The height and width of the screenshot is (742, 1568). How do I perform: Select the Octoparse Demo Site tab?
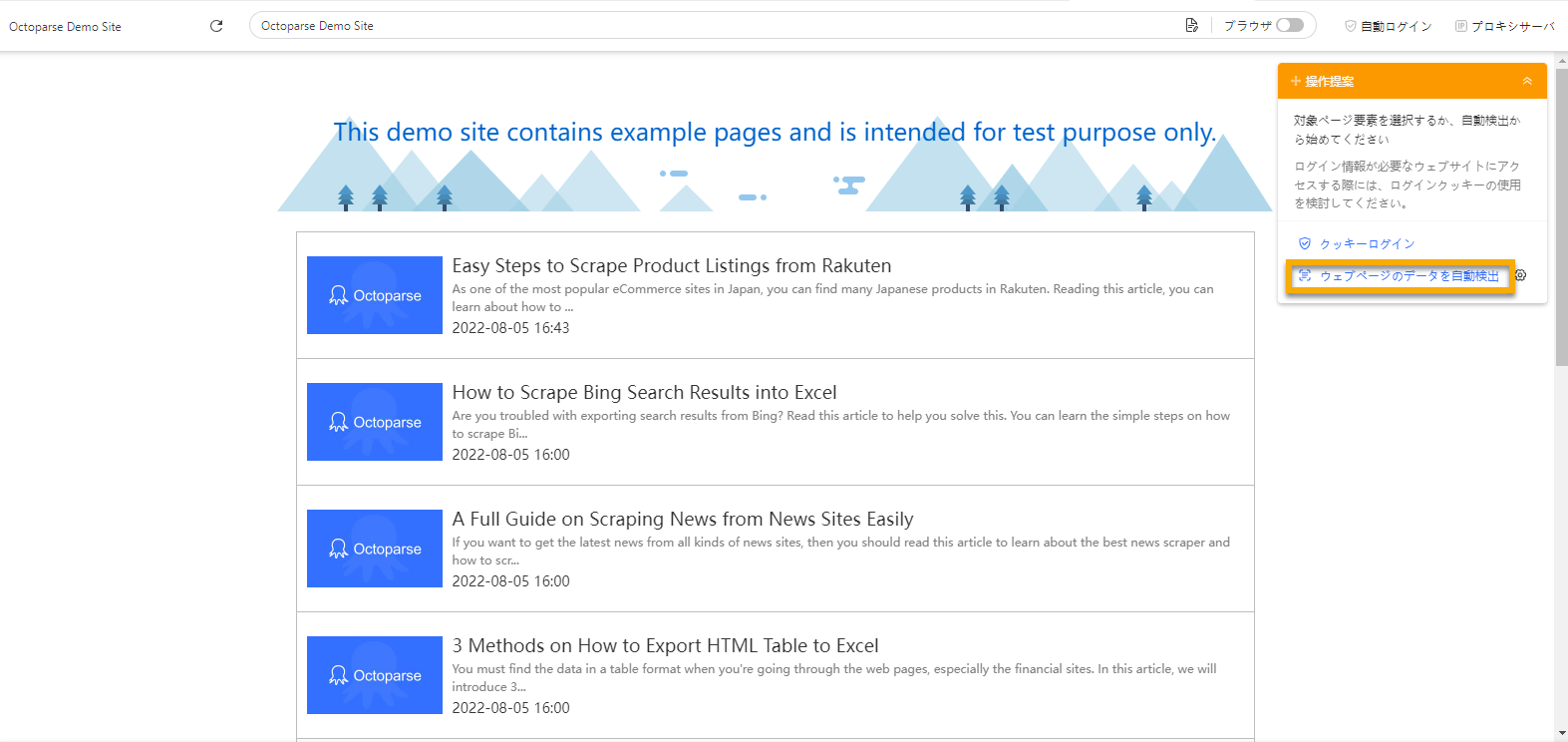[x=66, y=27]
